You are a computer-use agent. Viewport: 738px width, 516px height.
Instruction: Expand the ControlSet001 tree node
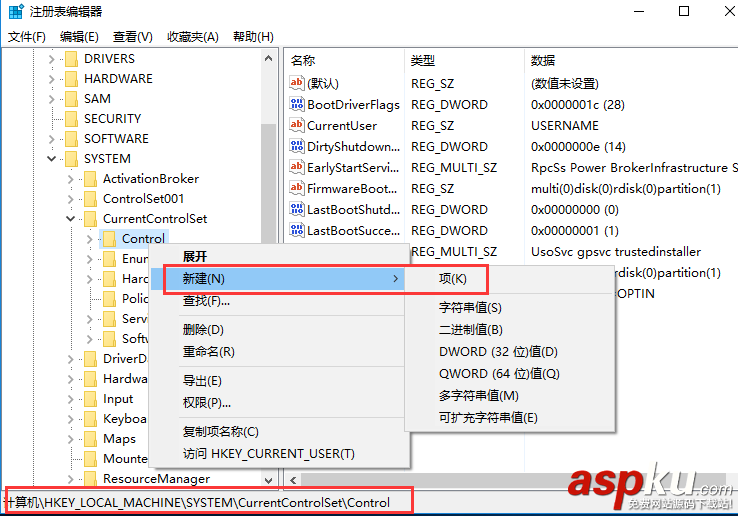click(x=71, y=199)
